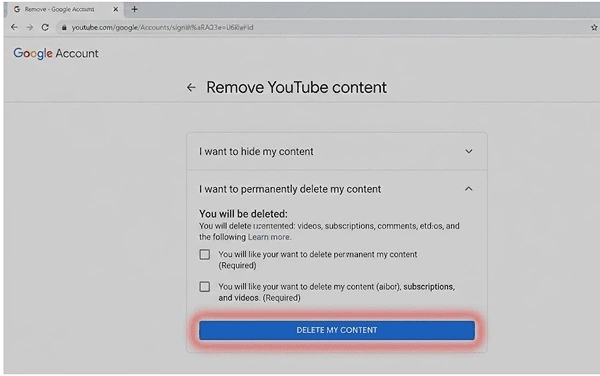Open a new tab with the plus icon
Screen dimensions: 600x376
134,9
